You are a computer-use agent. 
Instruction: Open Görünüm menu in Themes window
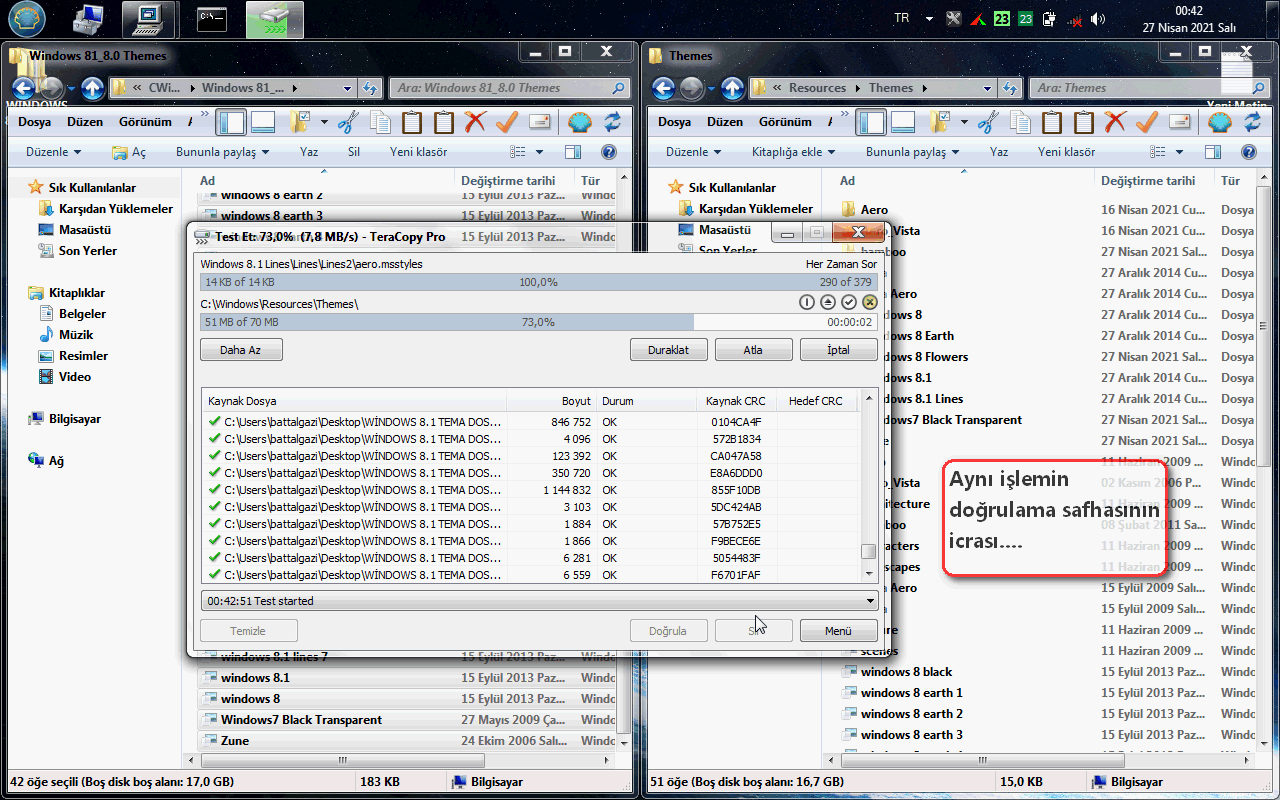(785, 122)
